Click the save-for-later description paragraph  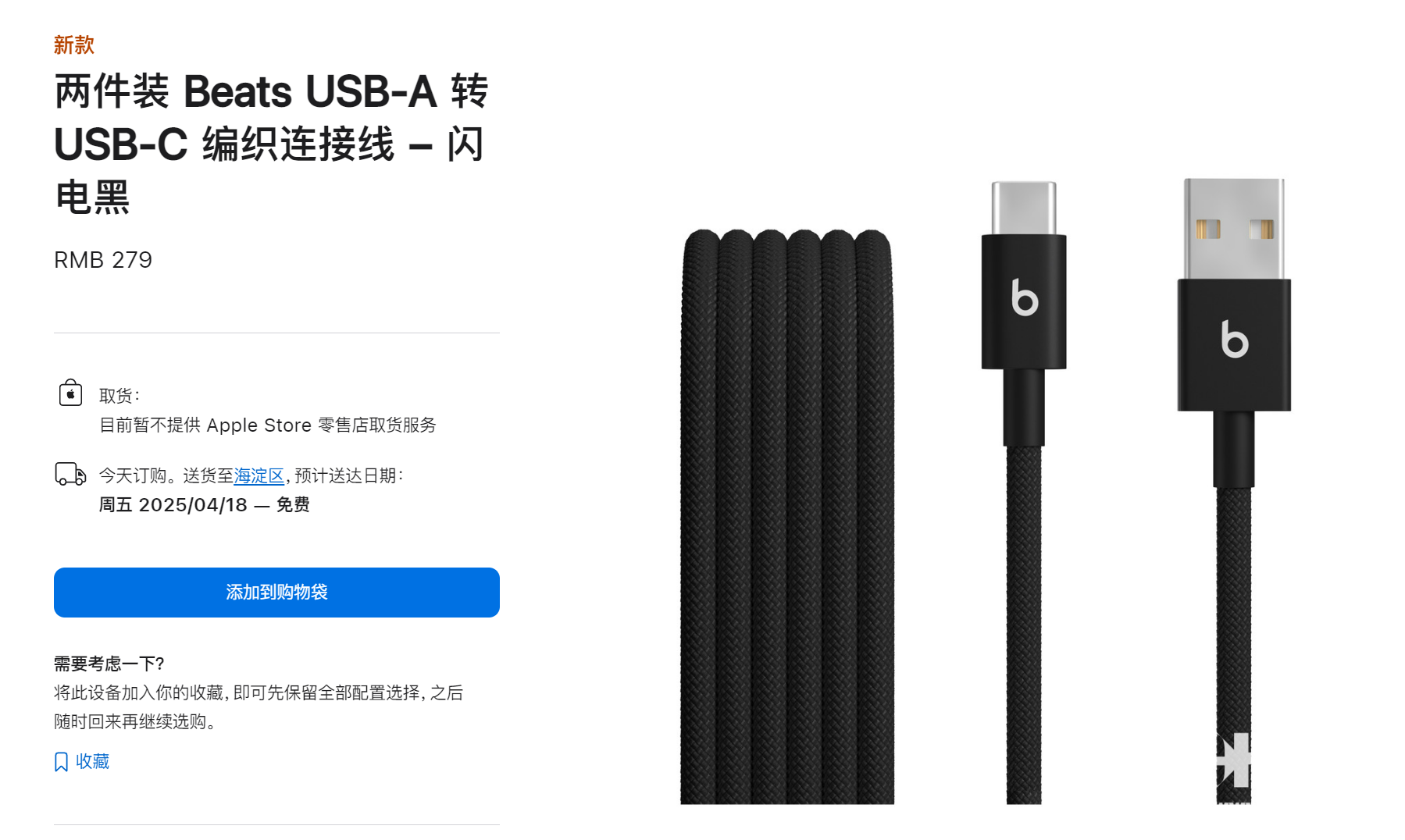coord(259,707)
